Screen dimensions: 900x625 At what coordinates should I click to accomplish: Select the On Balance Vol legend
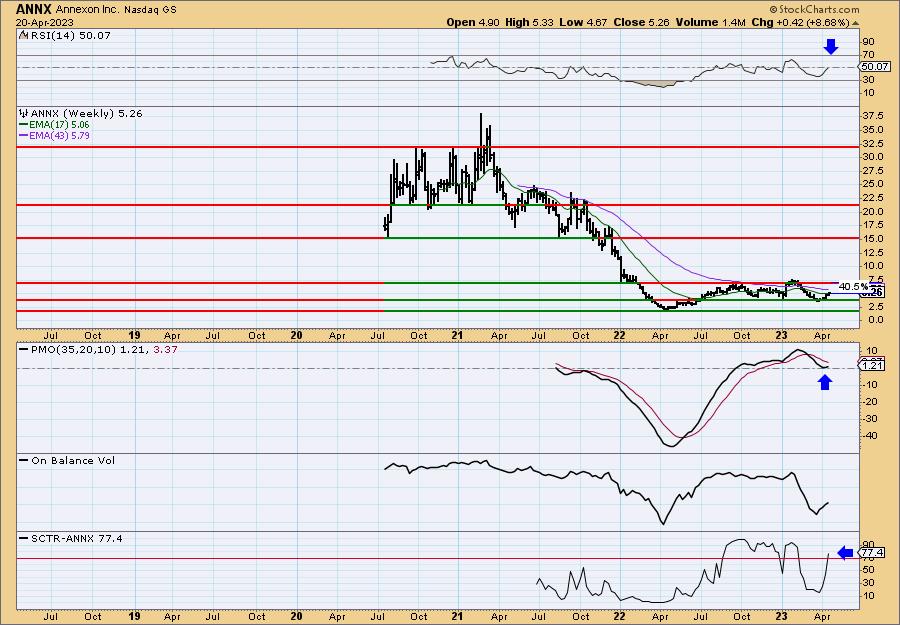(73, 460)
